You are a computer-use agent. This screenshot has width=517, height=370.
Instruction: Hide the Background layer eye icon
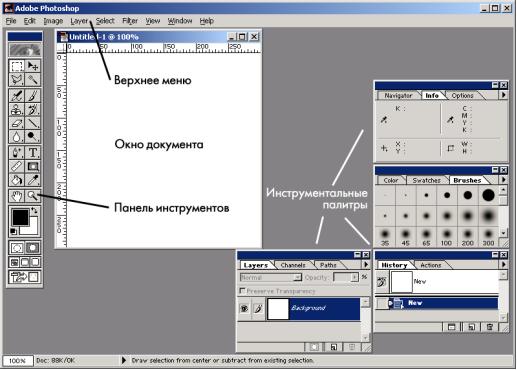[244, 309]
